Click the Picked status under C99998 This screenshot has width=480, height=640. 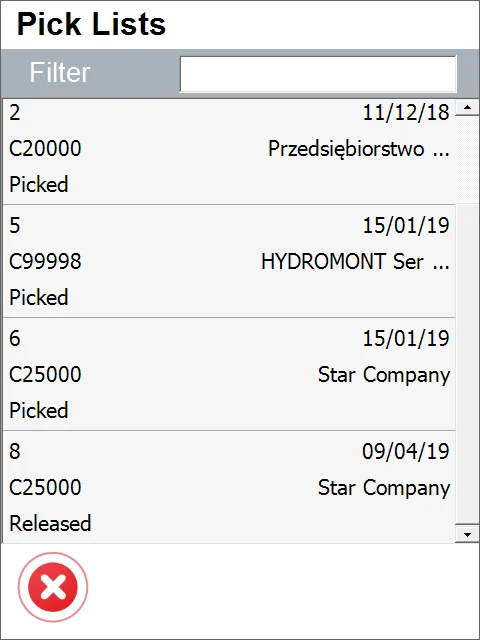click(39, 297)
